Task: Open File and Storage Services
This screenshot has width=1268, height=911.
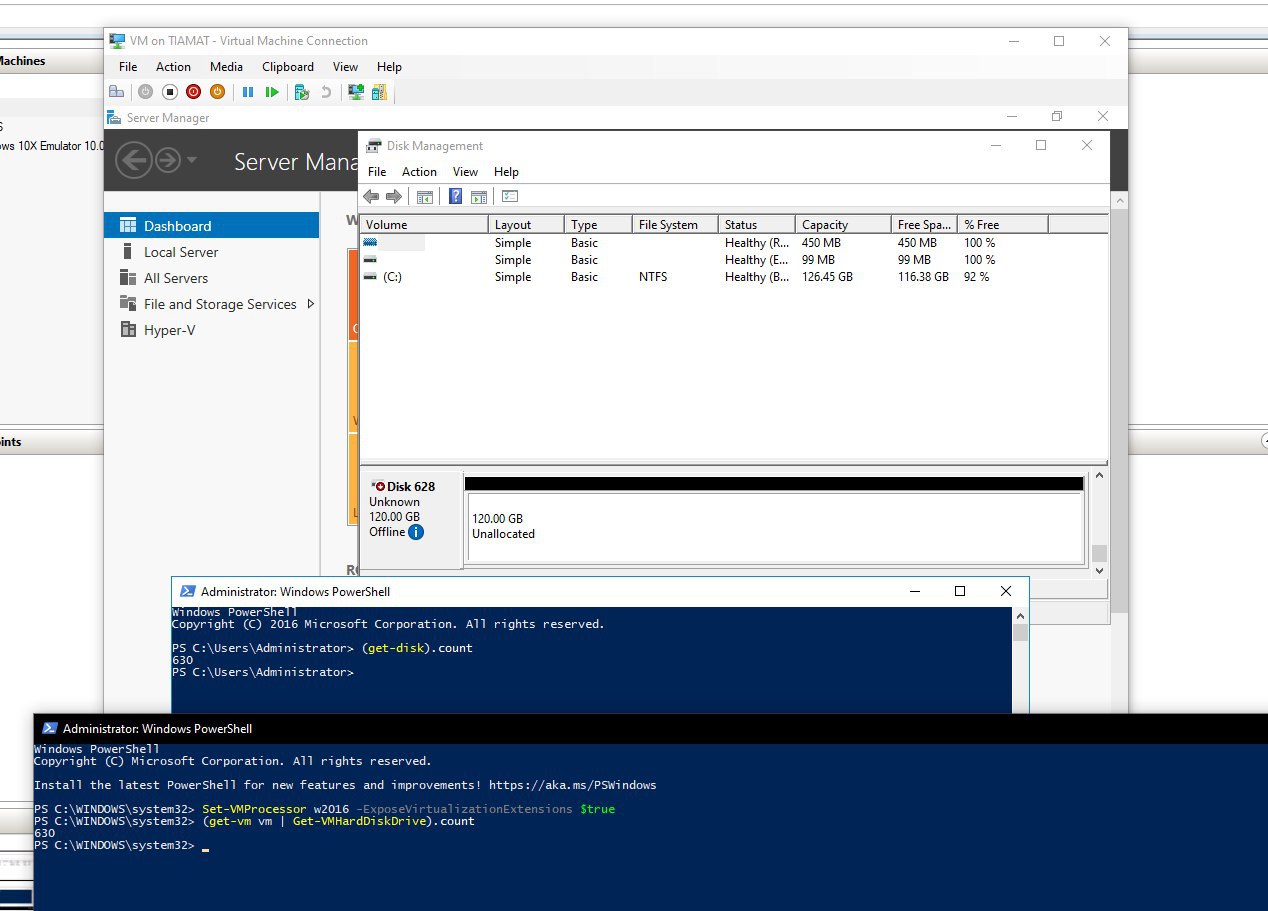Action: (212, 304)
